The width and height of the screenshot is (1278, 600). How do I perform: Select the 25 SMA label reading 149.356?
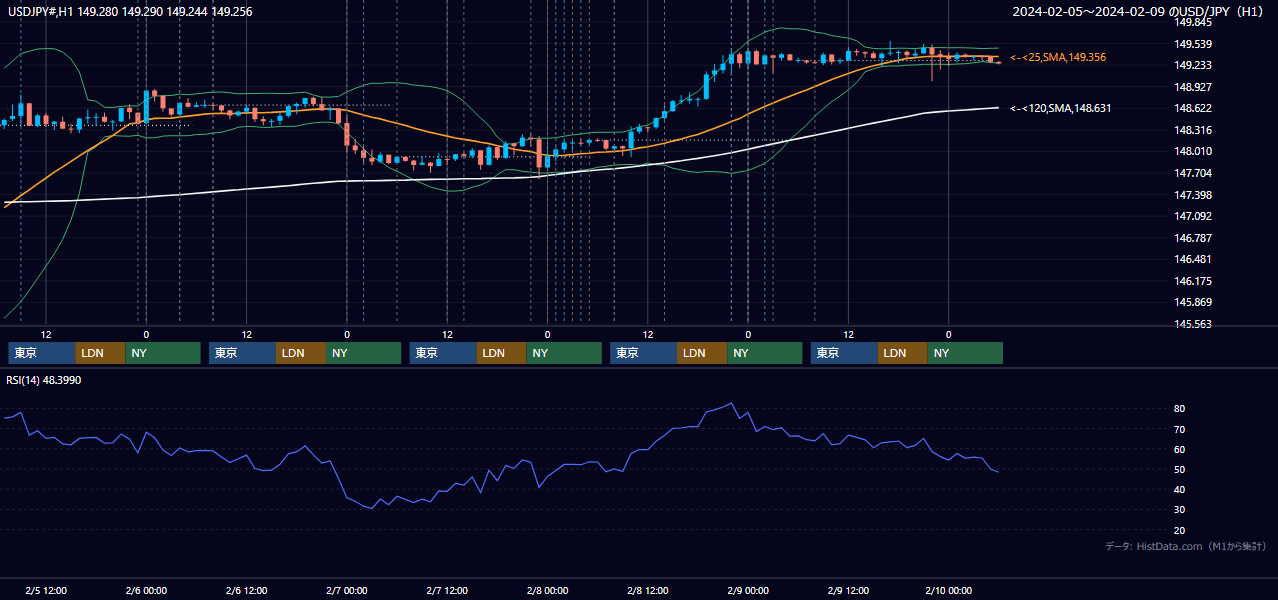click(1058, 57)
